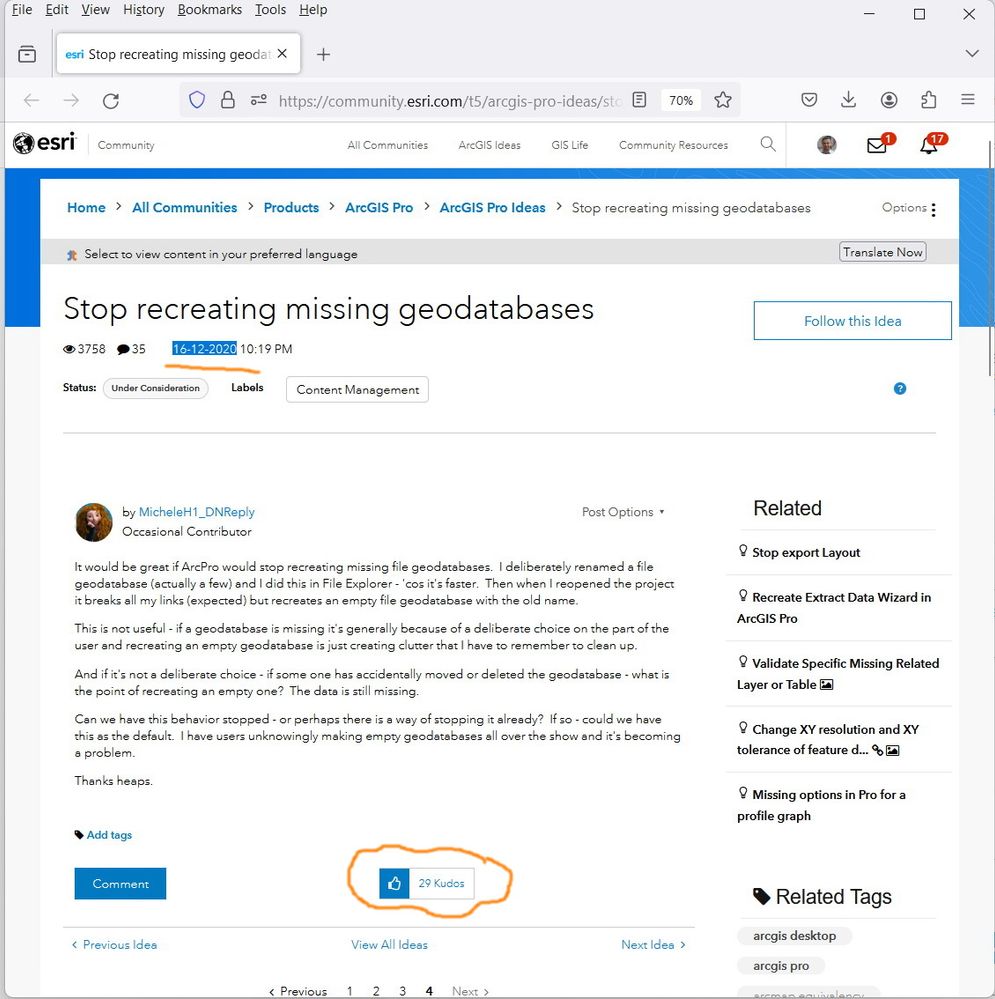
Task: Select the arcgis desktop related tag
Action: tap(794, 935)
